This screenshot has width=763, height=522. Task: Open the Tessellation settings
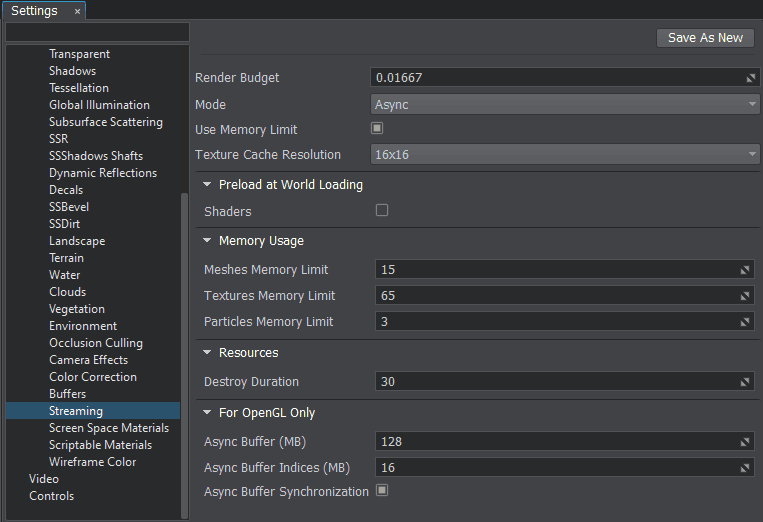click(x=79, y=88)
